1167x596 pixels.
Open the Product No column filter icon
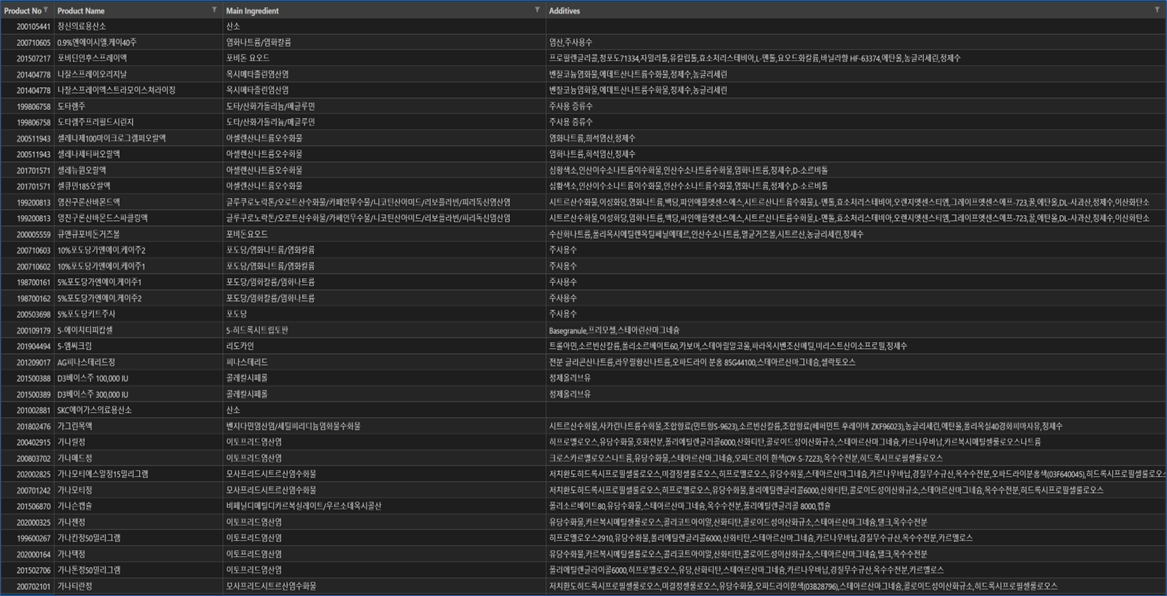(x=47, y=9)
